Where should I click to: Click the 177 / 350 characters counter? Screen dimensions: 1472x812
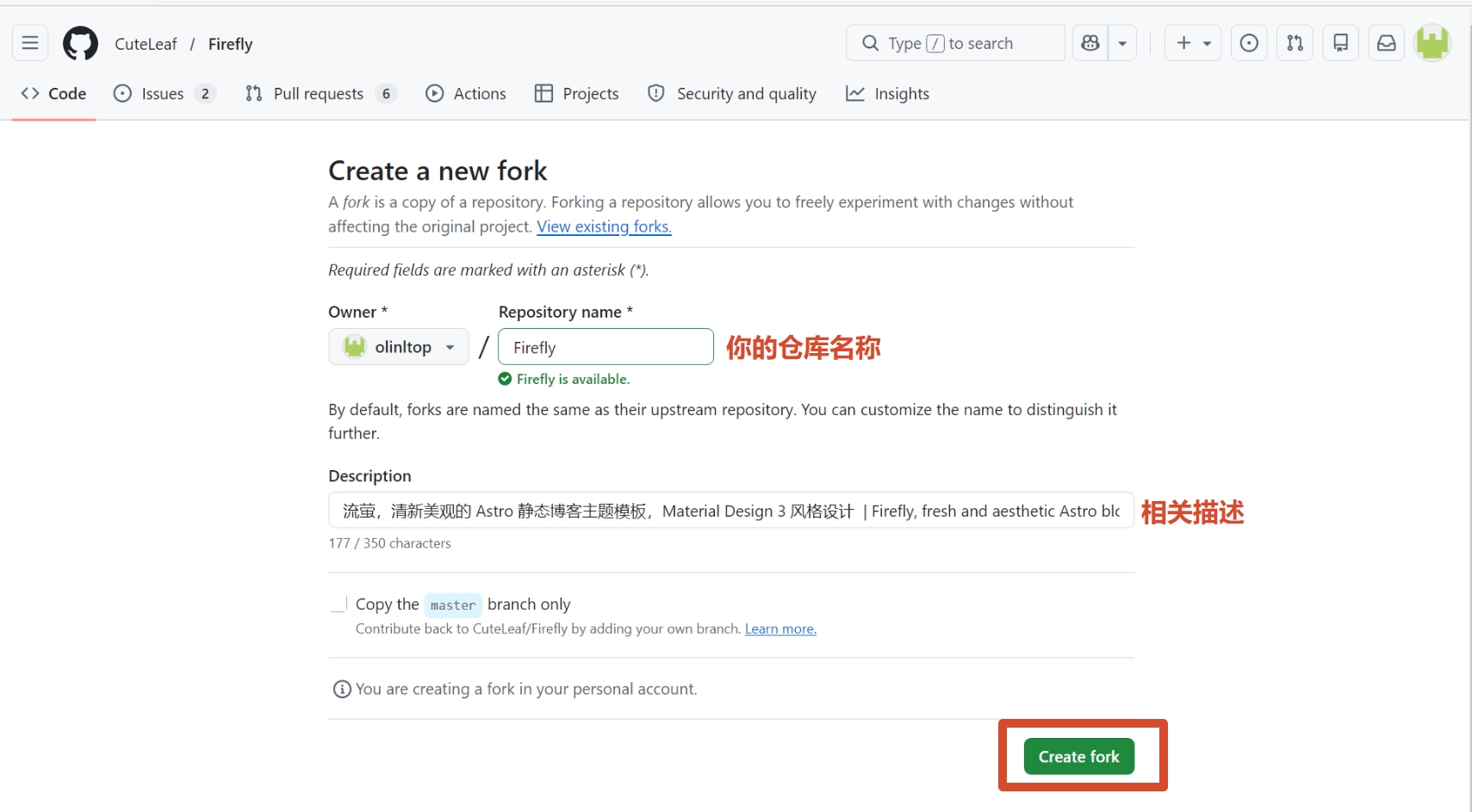tap(389, 543)
